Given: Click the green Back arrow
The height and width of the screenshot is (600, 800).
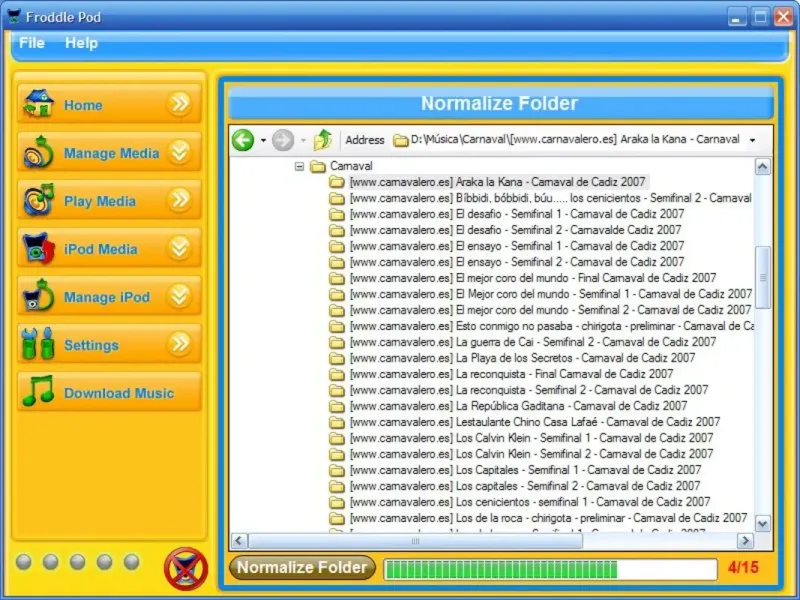Looking at the screenshot, I should [243, 140].
